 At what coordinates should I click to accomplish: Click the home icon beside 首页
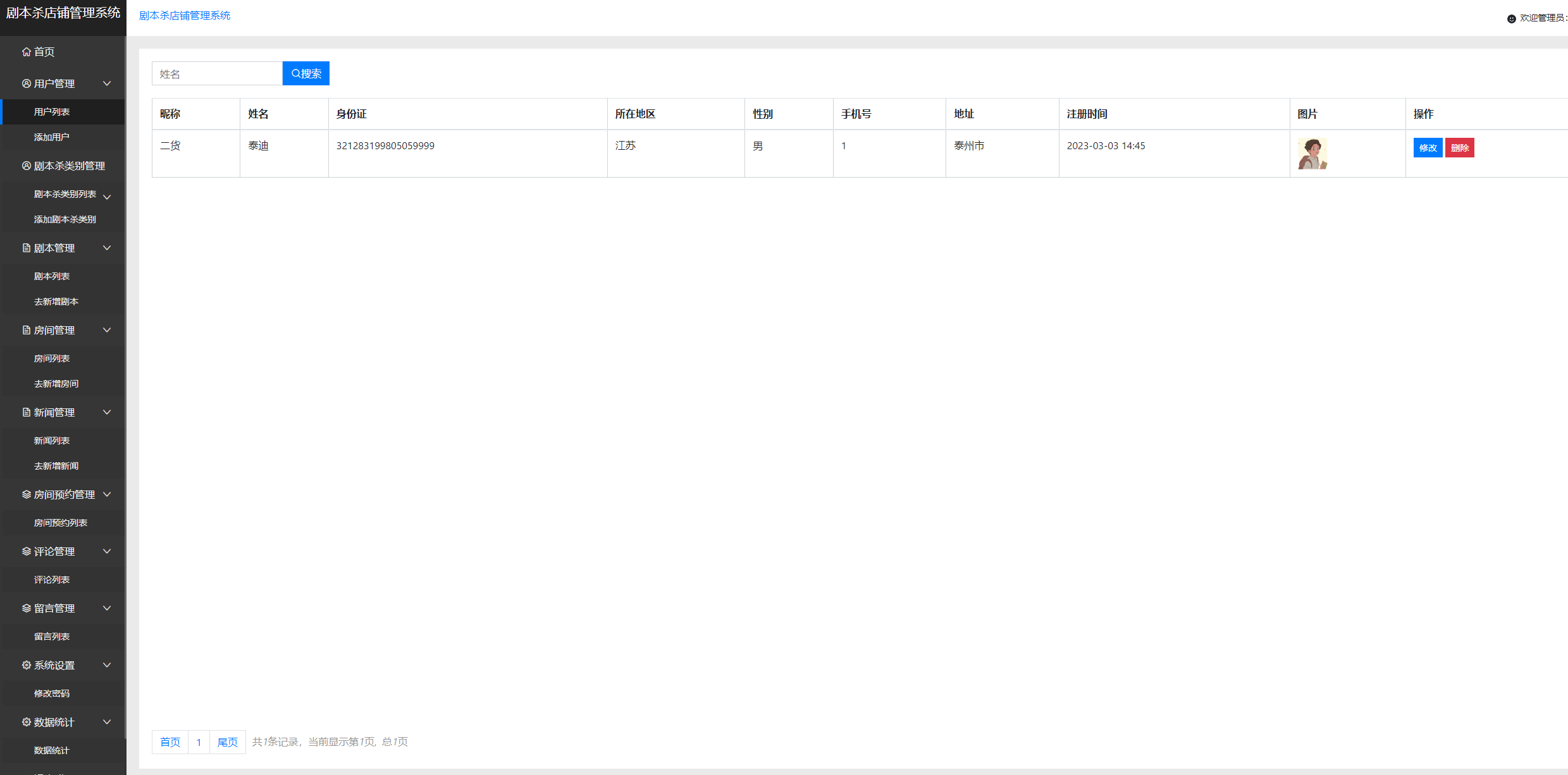click(x=26, y=52)
